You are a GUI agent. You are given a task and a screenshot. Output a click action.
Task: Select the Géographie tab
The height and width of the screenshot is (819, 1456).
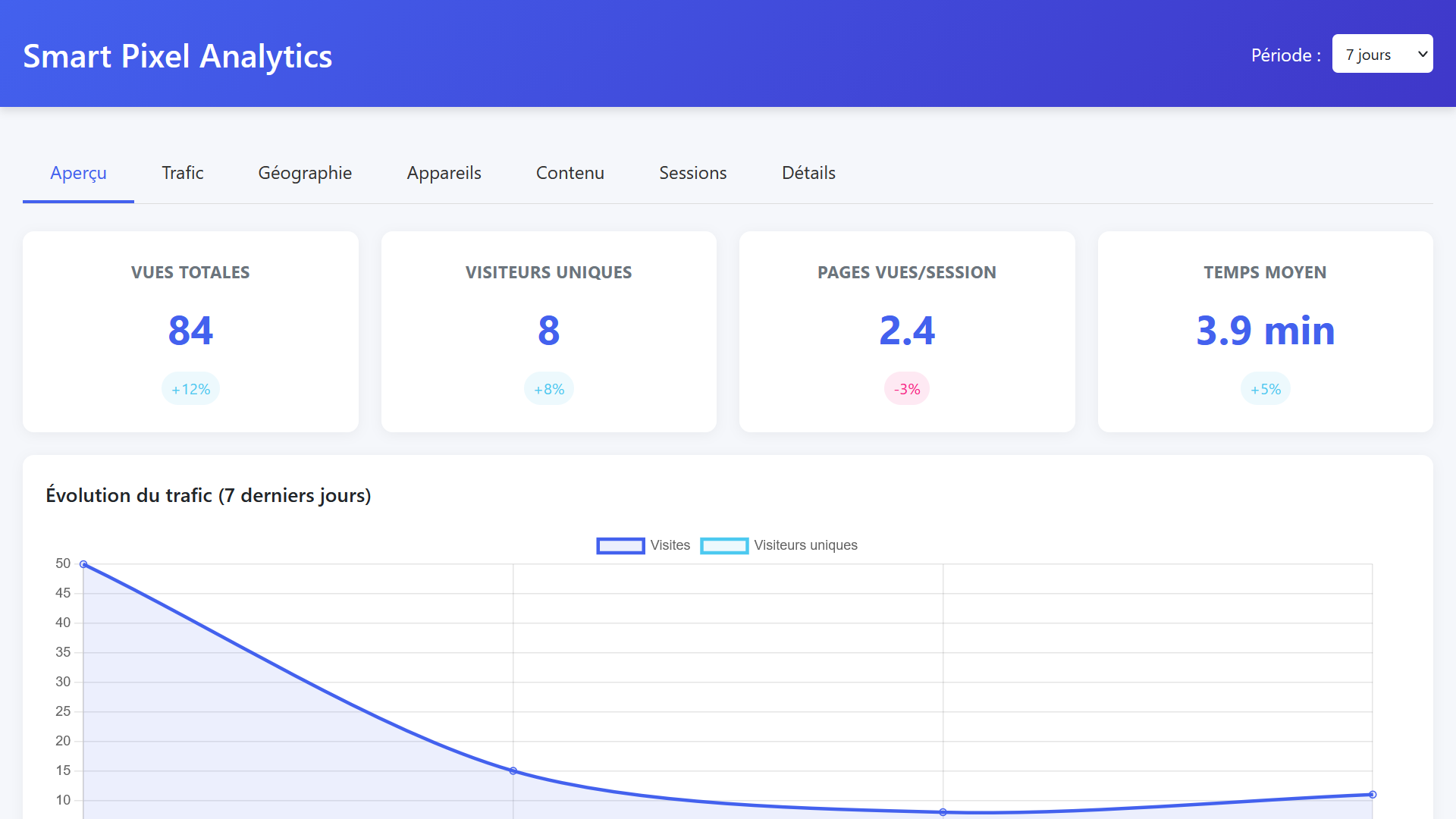(x=305, y=173)
